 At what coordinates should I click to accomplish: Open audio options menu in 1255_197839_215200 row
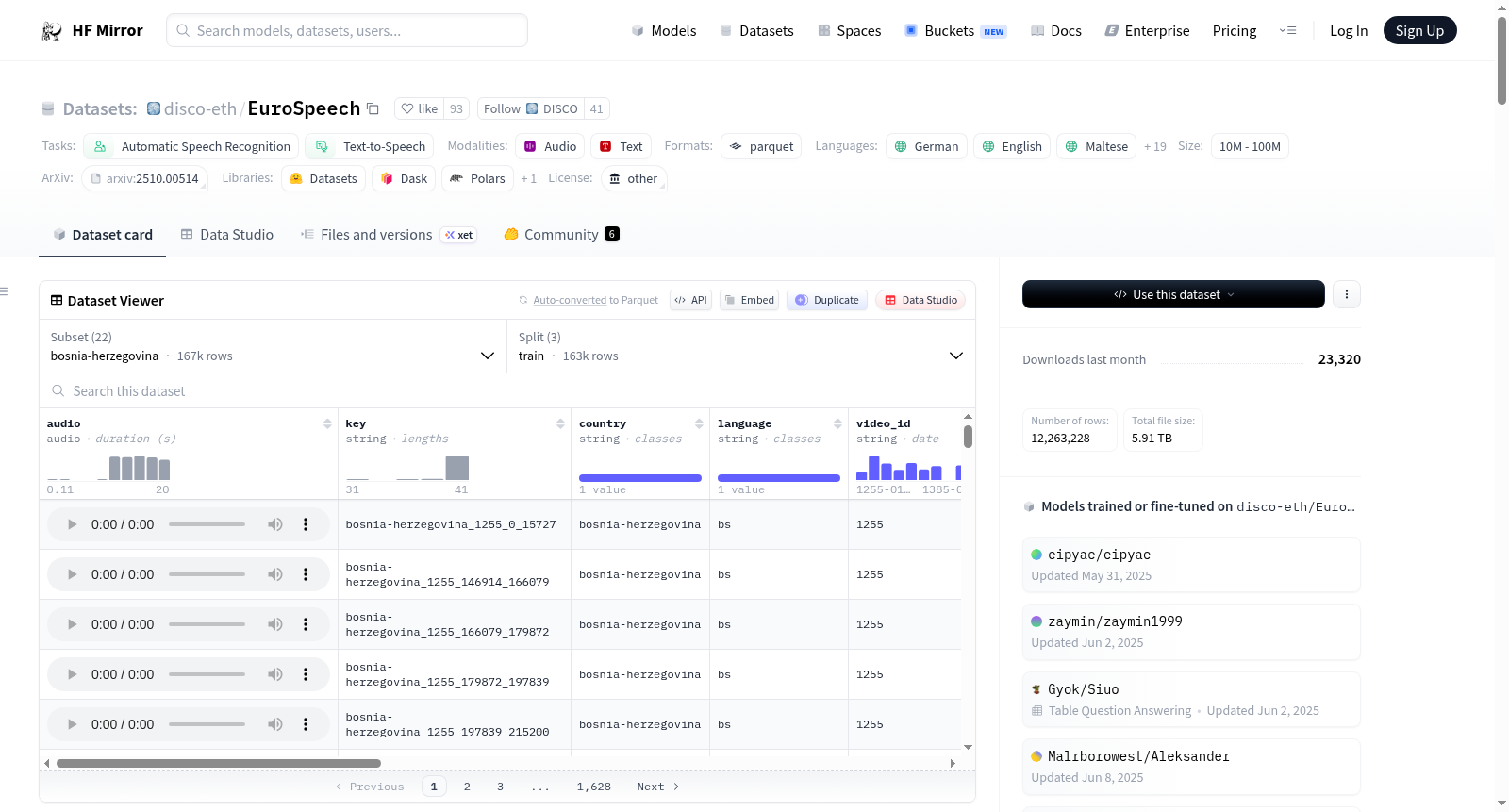(x=306, y=724)
